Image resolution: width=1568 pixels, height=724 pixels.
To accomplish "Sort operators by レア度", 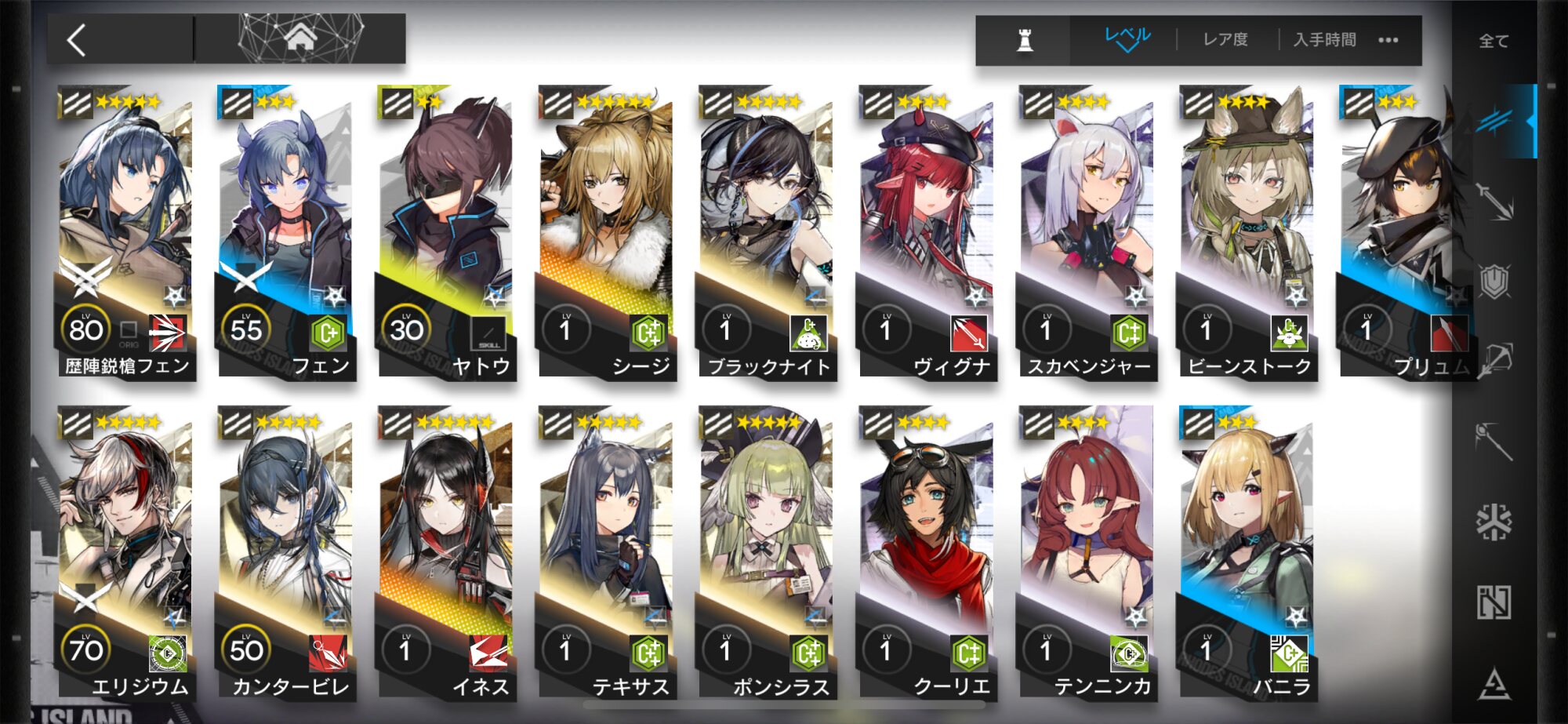I will pyautogui.click(x=1225, y=39).
